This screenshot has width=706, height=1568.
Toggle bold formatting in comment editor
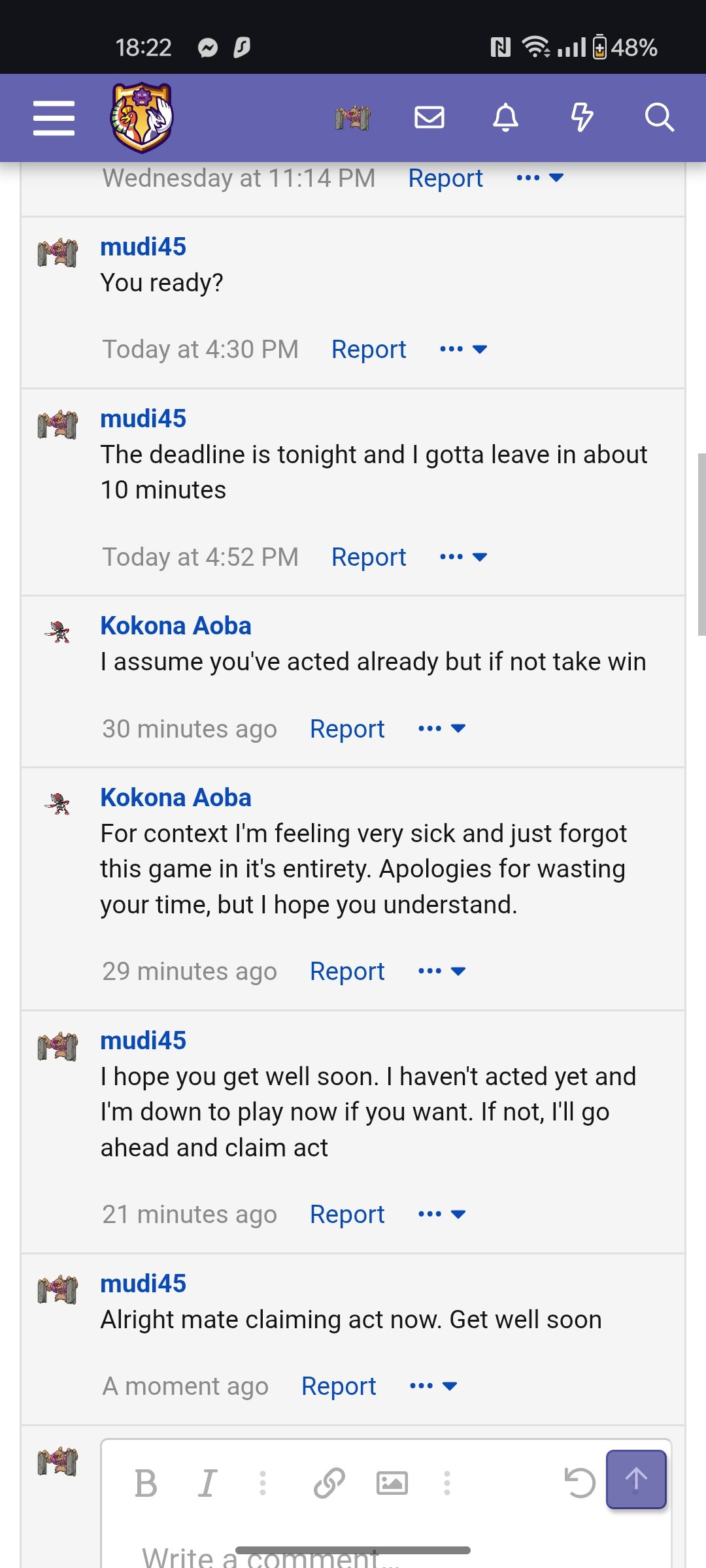point(146,1483)
